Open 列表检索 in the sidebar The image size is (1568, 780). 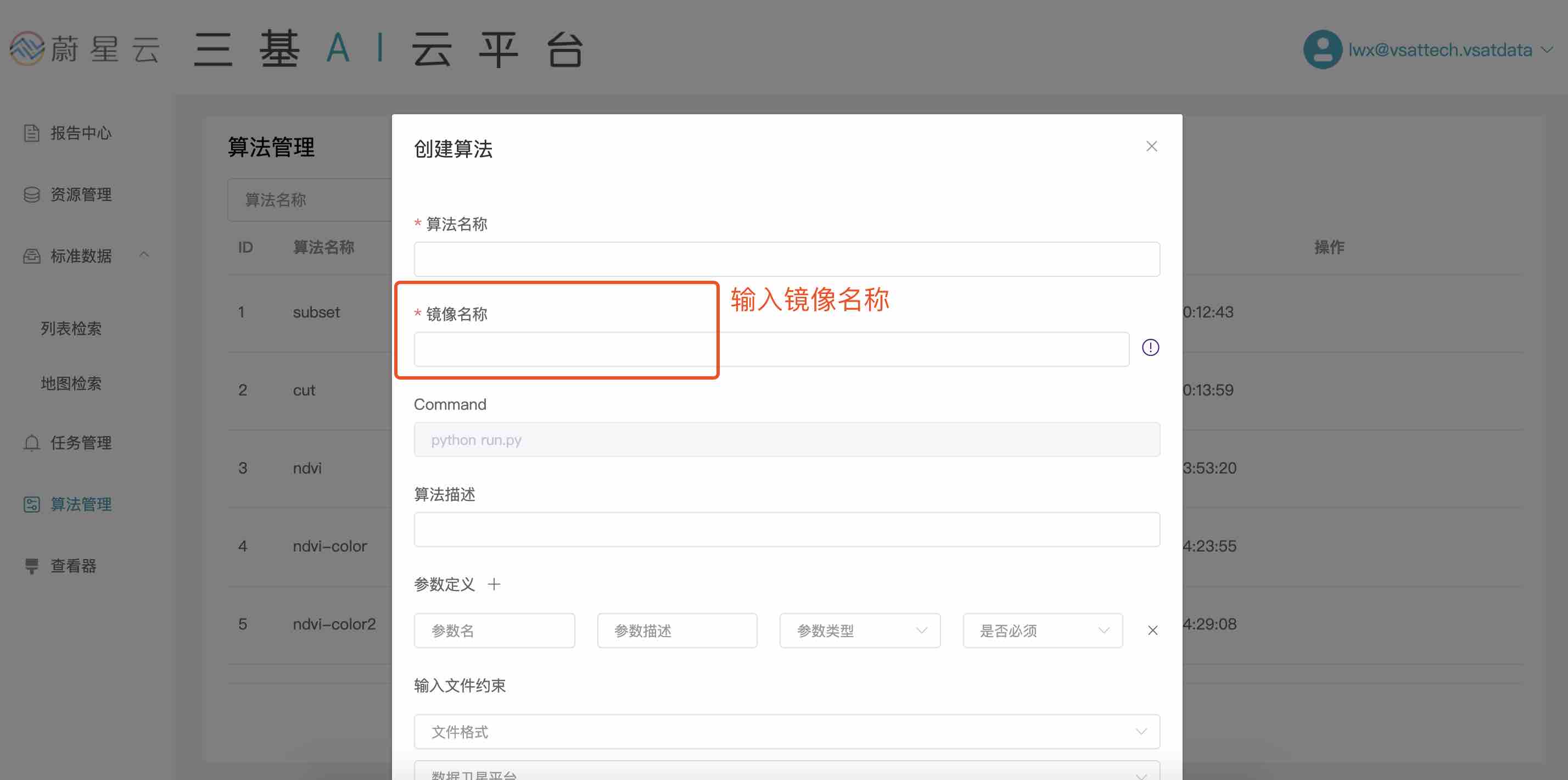71,328
